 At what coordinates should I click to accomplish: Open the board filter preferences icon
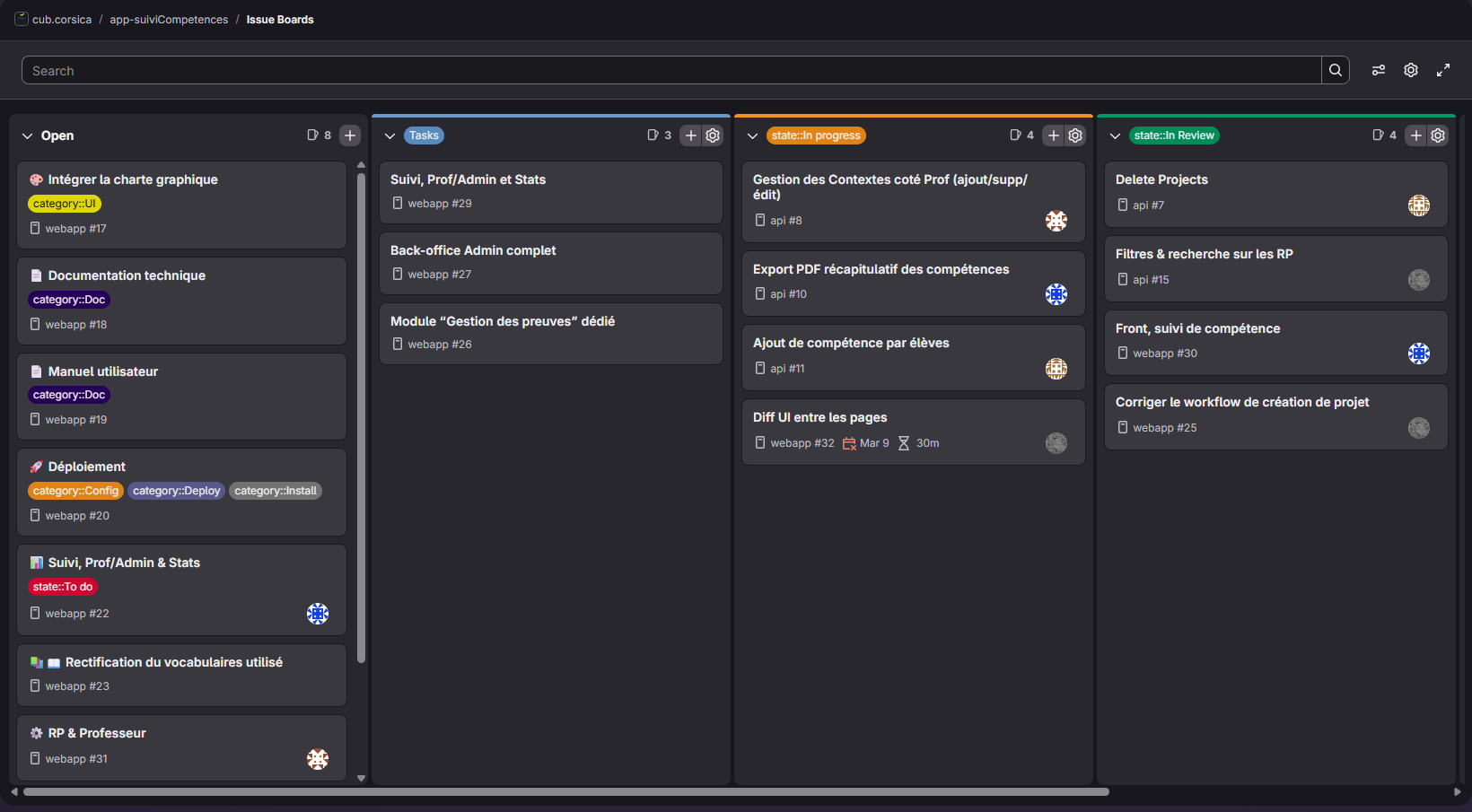(1379, 70)
